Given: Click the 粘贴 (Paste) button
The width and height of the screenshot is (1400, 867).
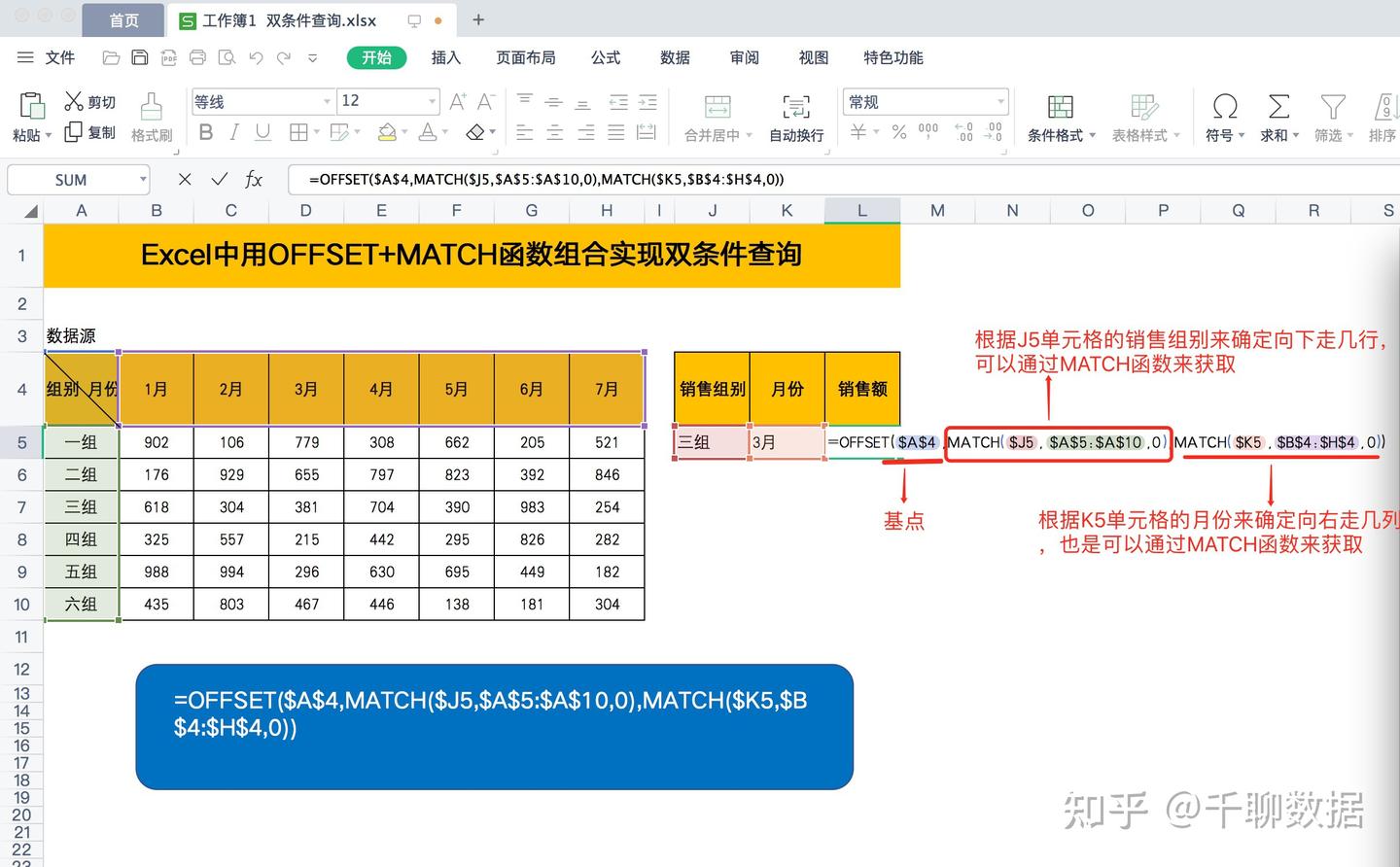Looking at the screenshot, I should click(29, 110).
